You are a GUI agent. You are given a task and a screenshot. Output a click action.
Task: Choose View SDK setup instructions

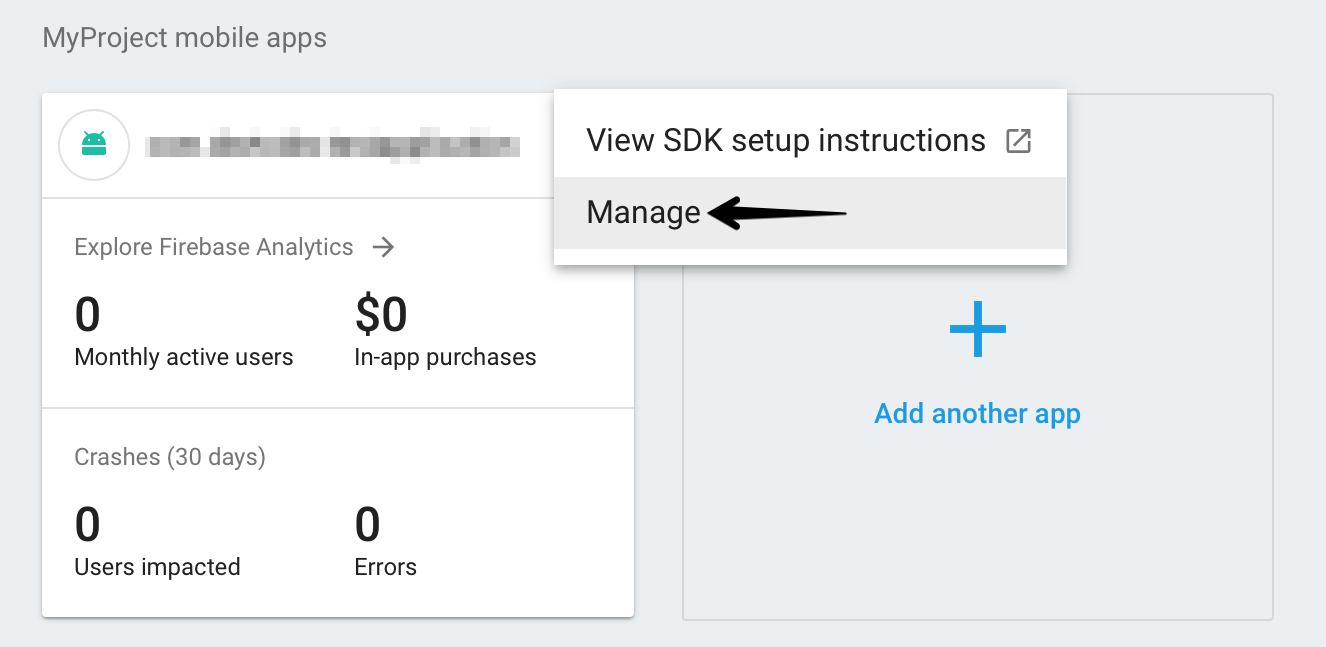point(785,141)
